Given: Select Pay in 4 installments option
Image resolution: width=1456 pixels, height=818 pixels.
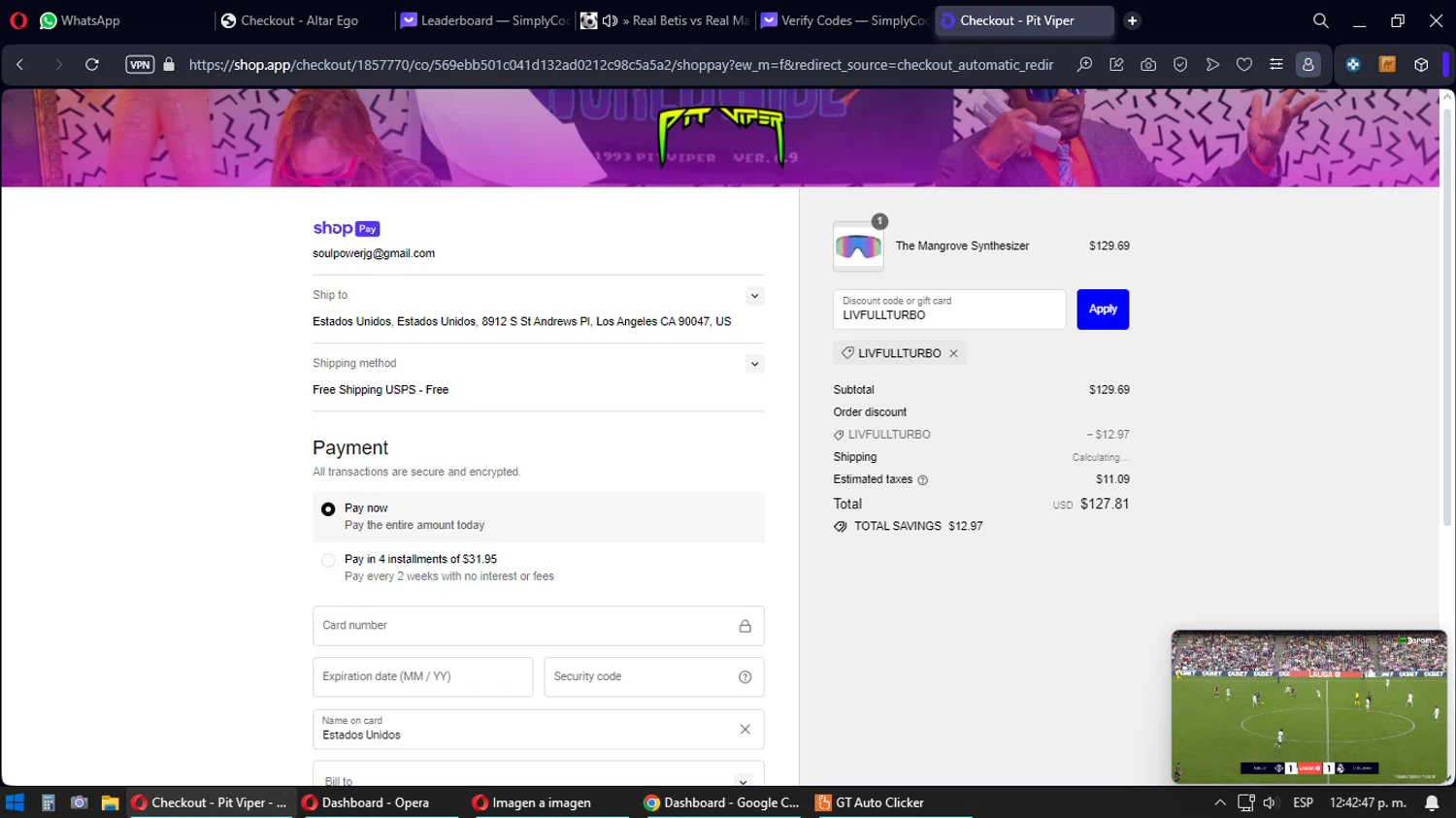Looking at the screenshot, I should (x=328, y=560).
